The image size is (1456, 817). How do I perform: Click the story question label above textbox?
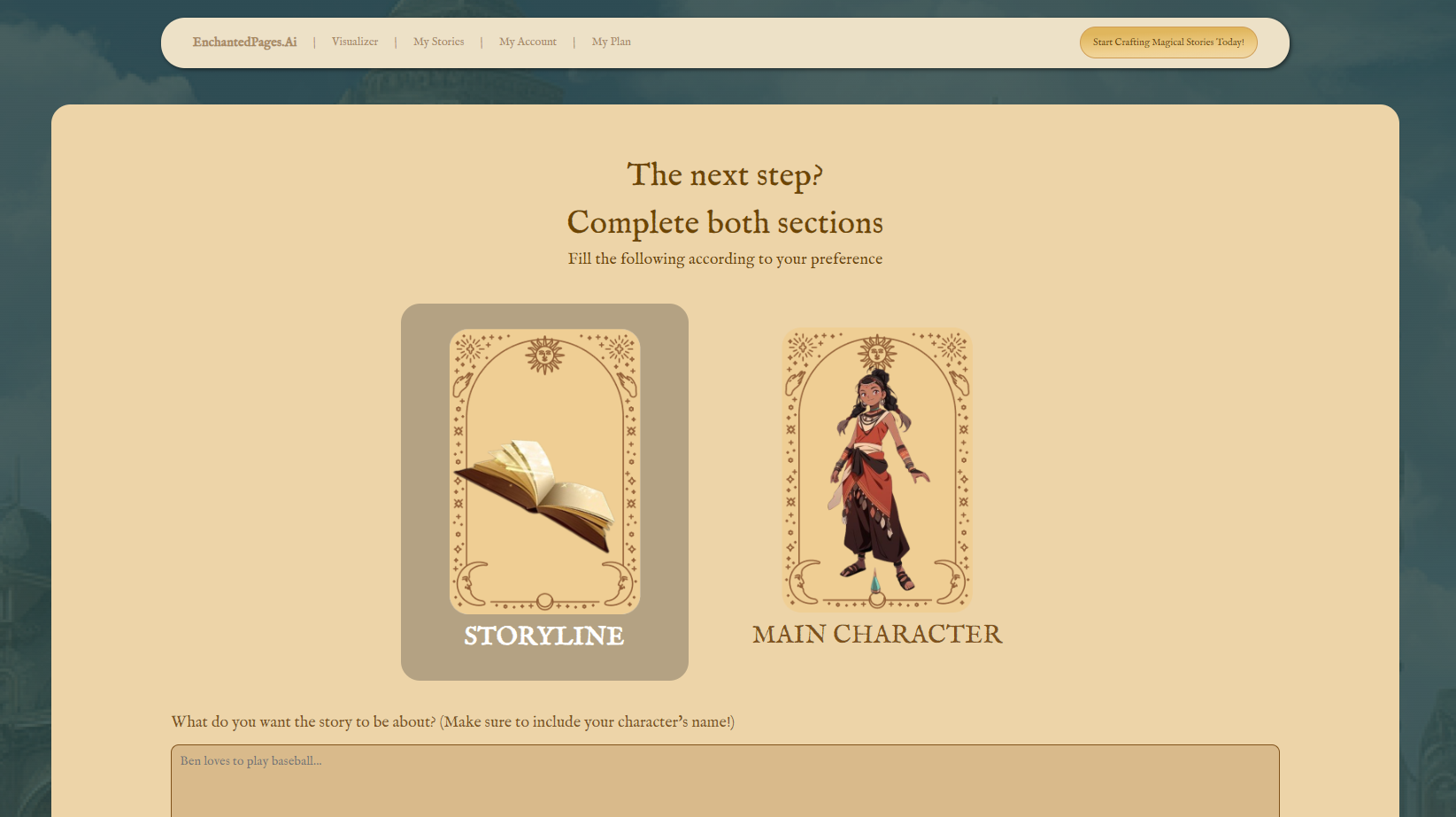[x=452, y=721]
